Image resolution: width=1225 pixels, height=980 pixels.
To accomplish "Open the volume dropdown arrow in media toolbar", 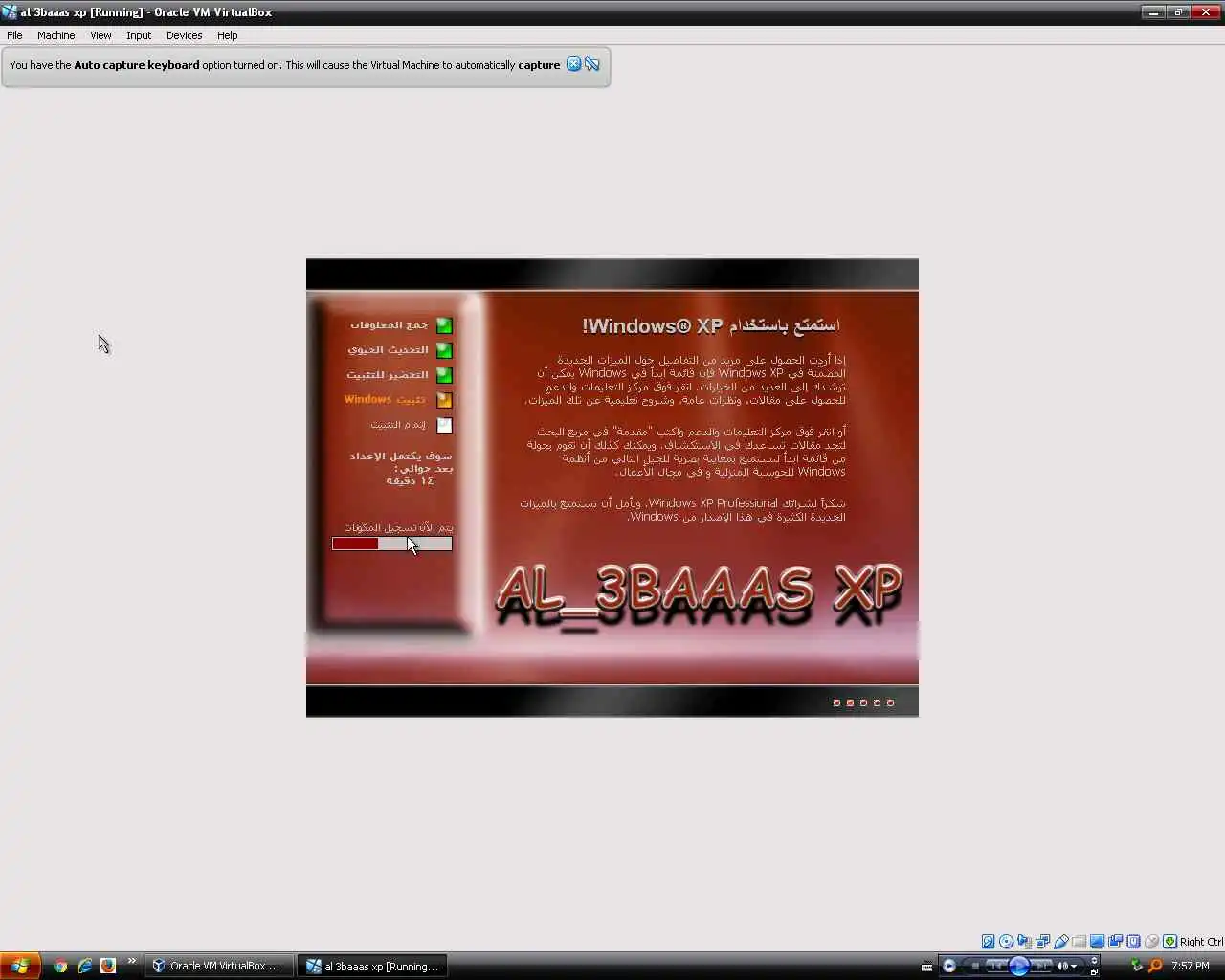I will click(x=1074, y=966).
